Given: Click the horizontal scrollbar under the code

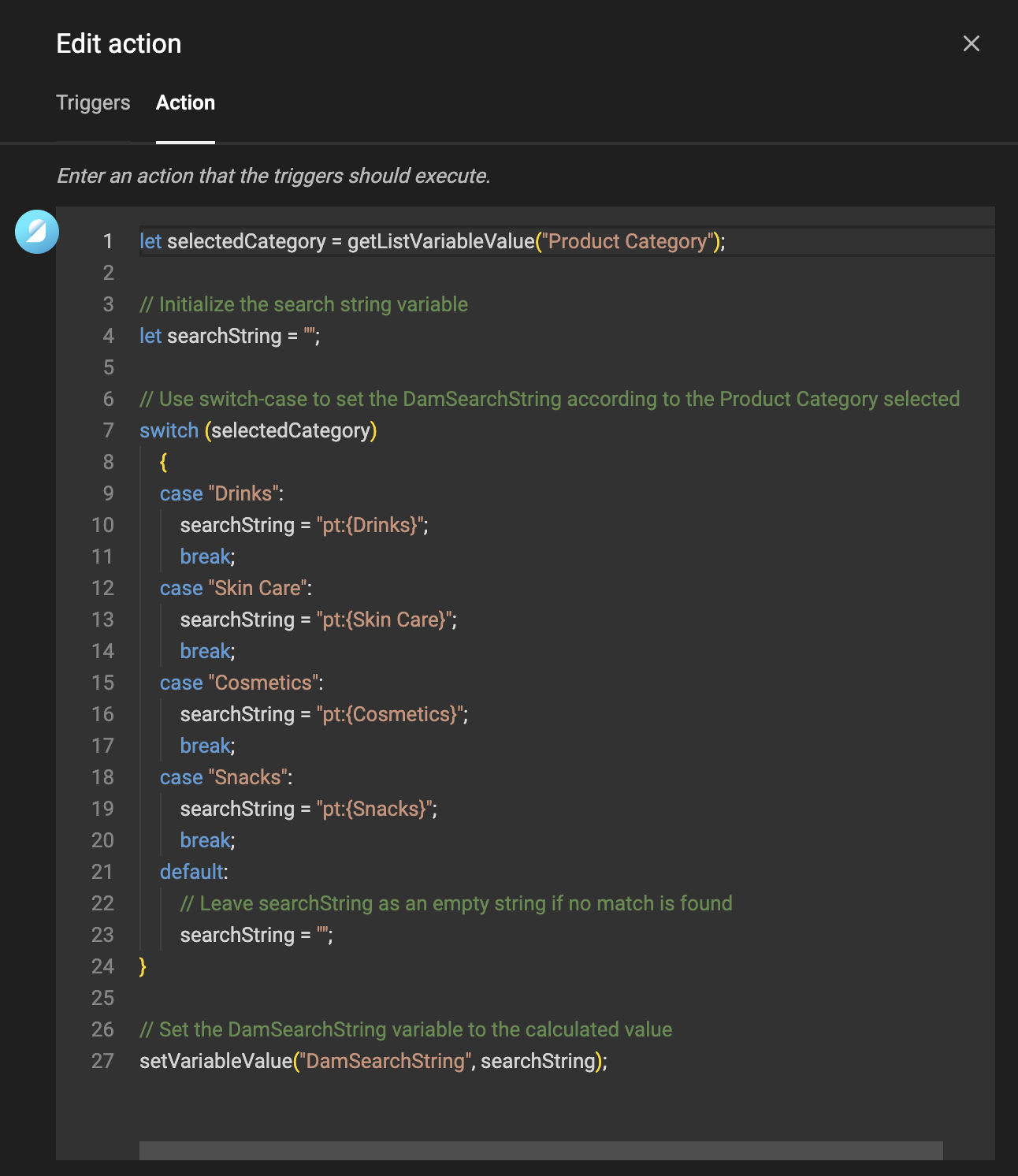Looking at the screenshot, I should (541, 1150).
